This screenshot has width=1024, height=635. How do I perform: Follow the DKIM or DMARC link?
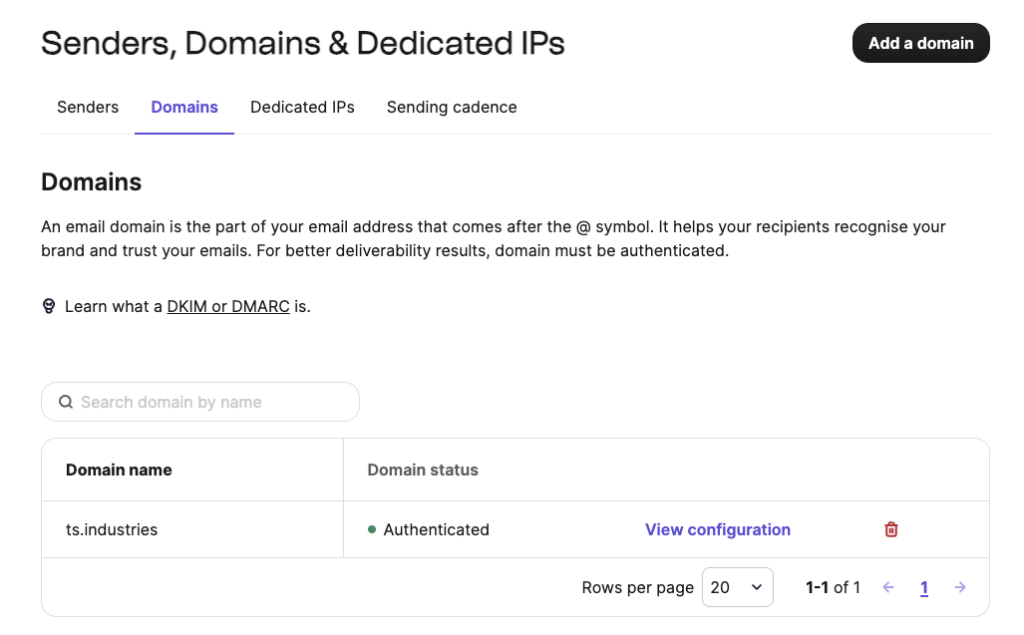[x=228, y=306]
